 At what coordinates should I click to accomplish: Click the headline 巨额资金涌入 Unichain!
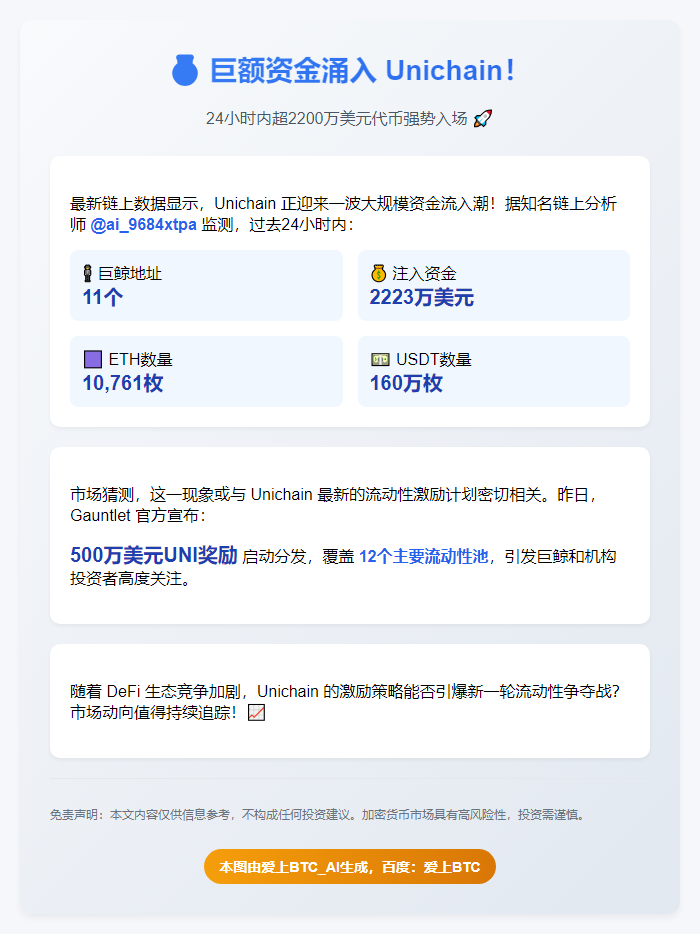coord(362,70)
